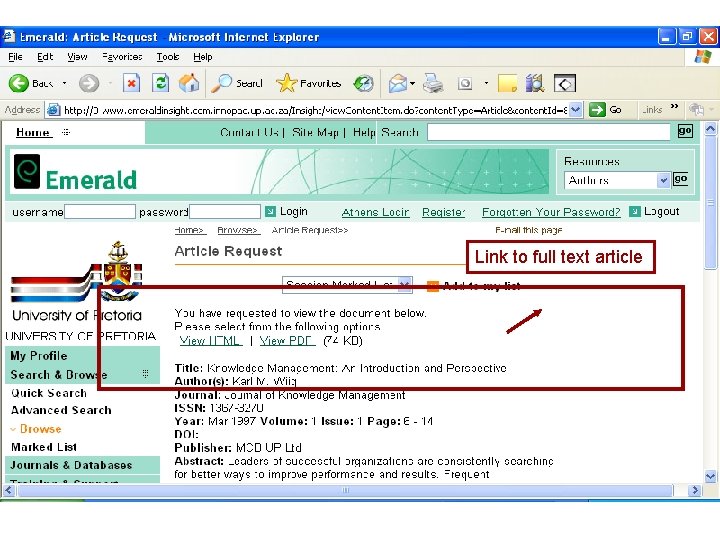Go to browser Home page icon
The image size is (720, 540).
(189, 83)
